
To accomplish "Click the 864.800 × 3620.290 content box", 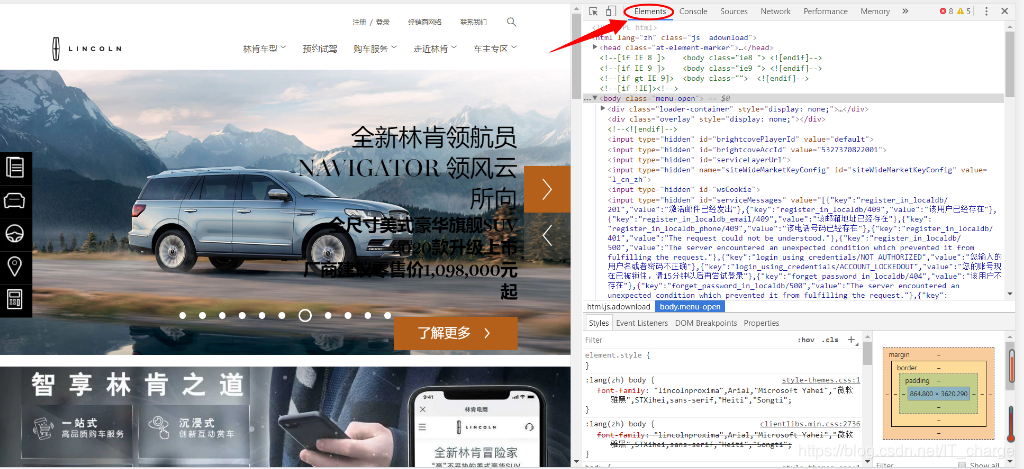I will [937, 394].
